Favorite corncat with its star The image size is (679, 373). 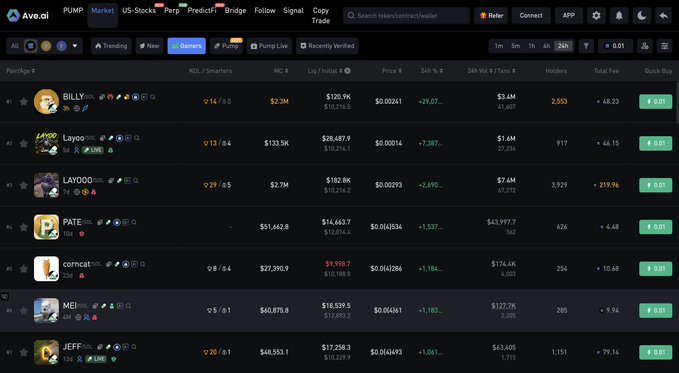tap(23, 269)
